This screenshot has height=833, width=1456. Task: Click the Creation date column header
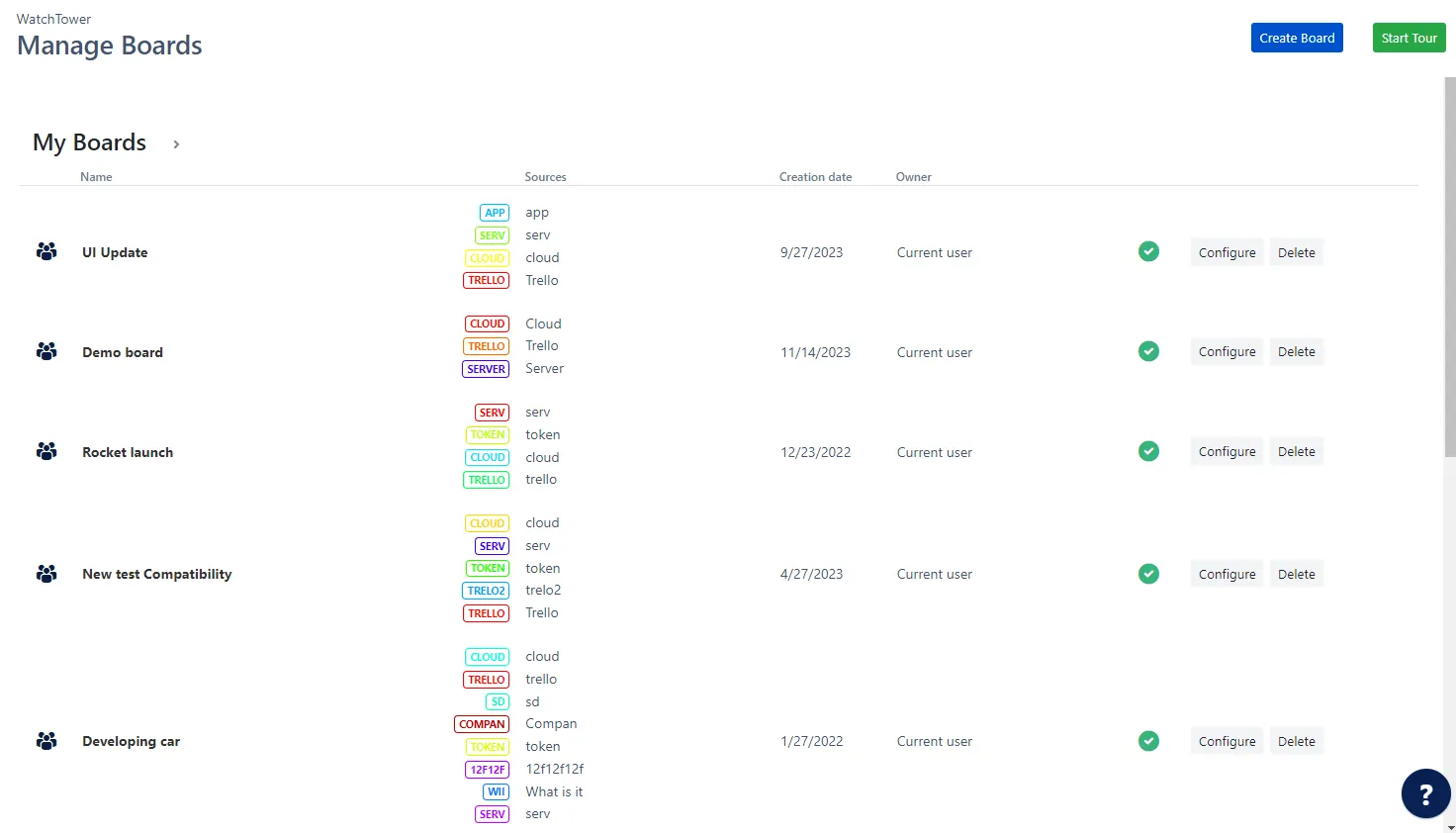(x=815, y=177)
